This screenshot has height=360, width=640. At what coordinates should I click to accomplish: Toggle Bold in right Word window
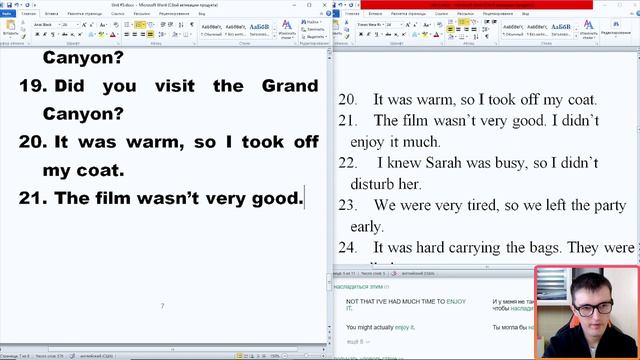click(361, 34)
